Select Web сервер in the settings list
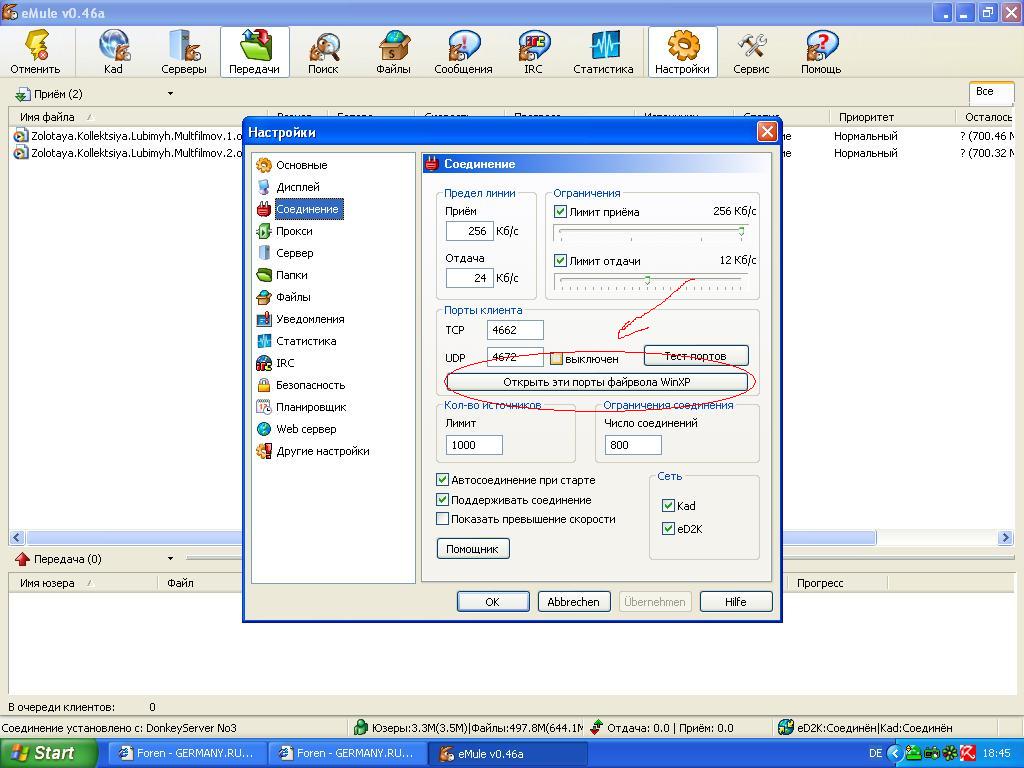 tap(306, 429)
